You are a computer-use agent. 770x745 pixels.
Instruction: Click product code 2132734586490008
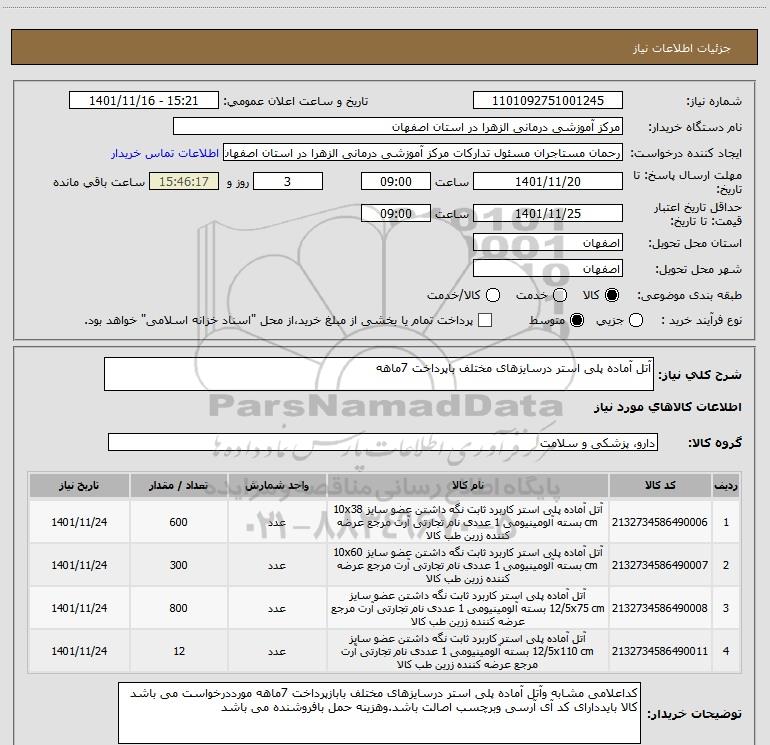(x=660, y=608)
